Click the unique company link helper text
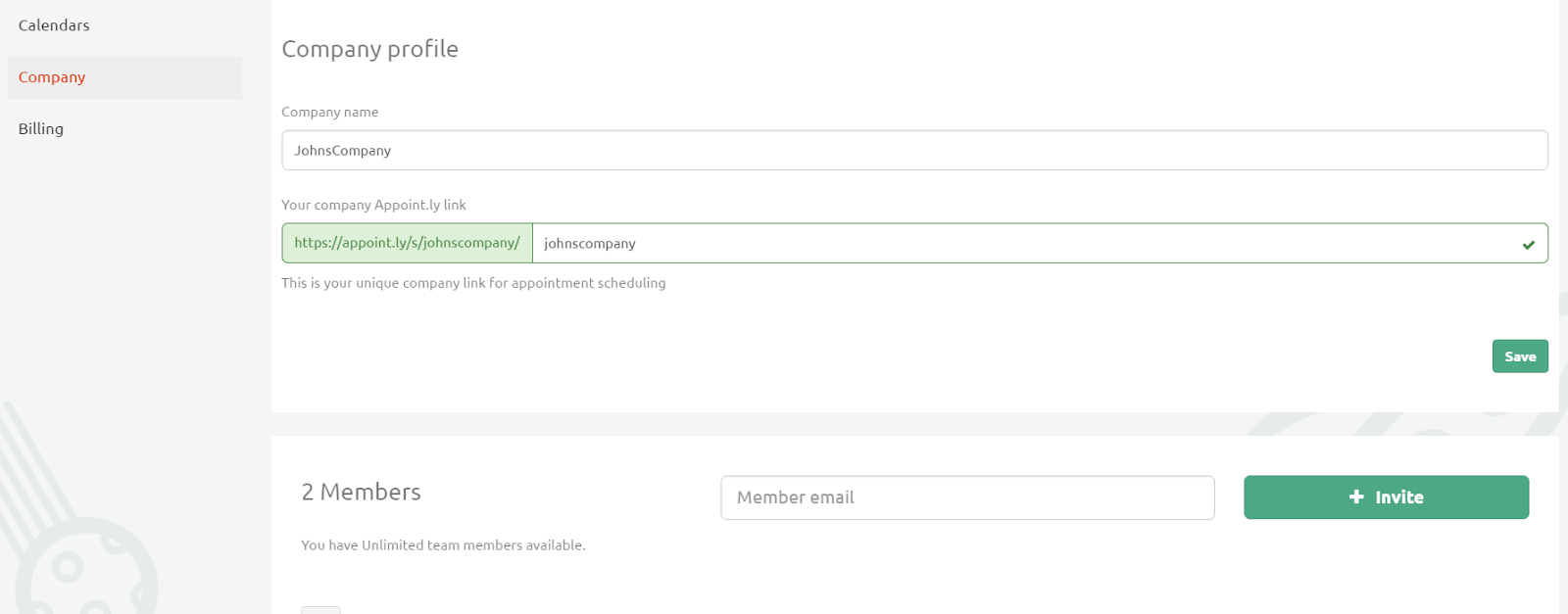 coord(473,283)
